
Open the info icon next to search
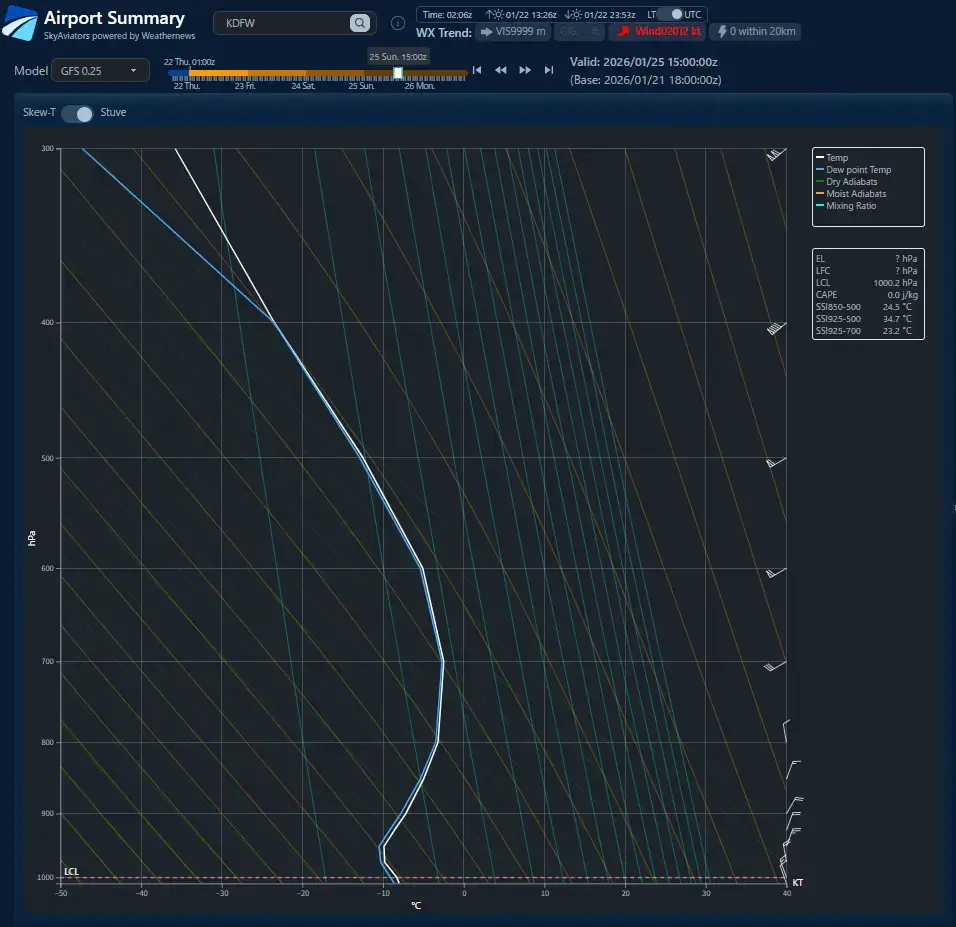click(x=397, y=23)
